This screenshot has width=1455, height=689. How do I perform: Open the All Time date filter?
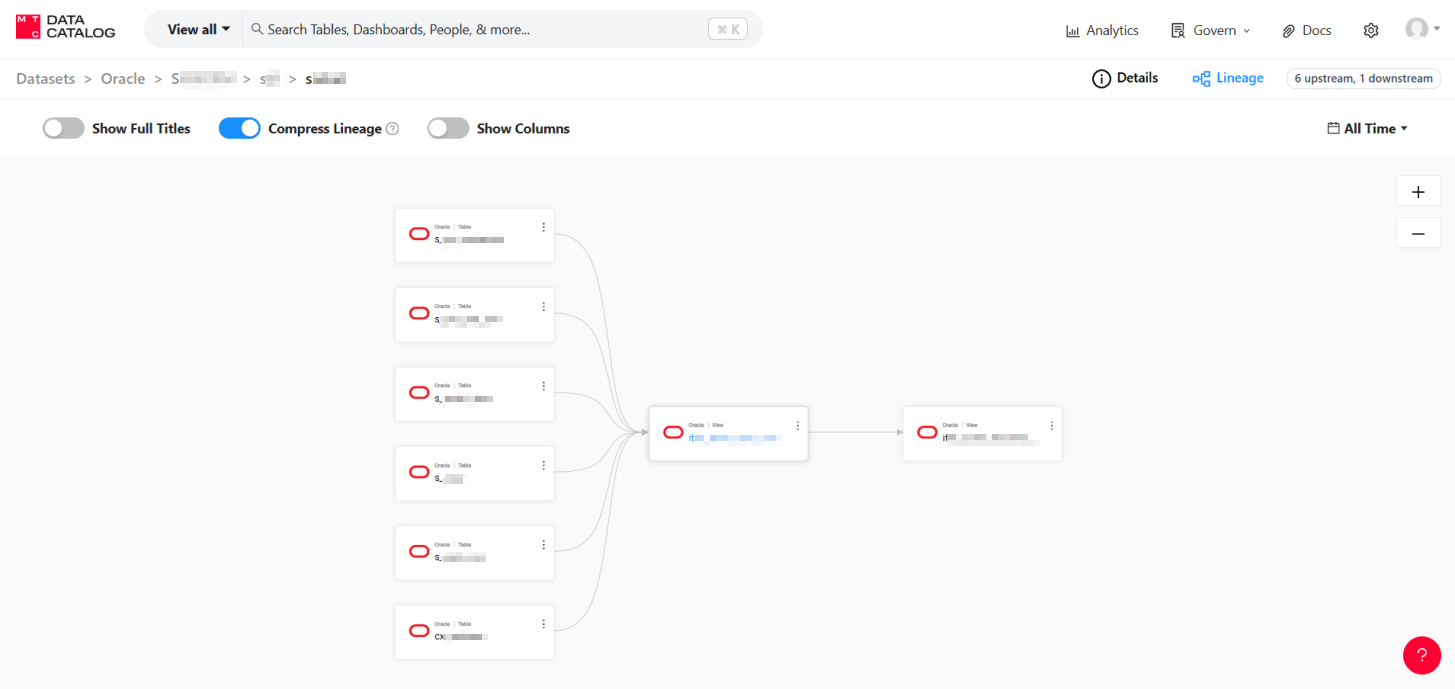pyautogui.click(x=1367, y=128)
